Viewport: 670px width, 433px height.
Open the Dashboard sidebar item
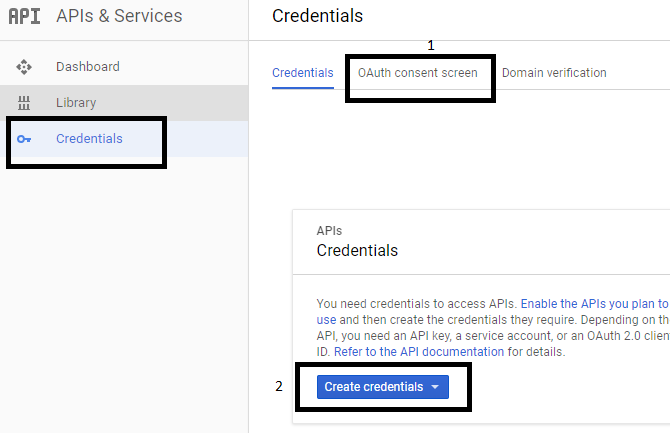(87, 67)
